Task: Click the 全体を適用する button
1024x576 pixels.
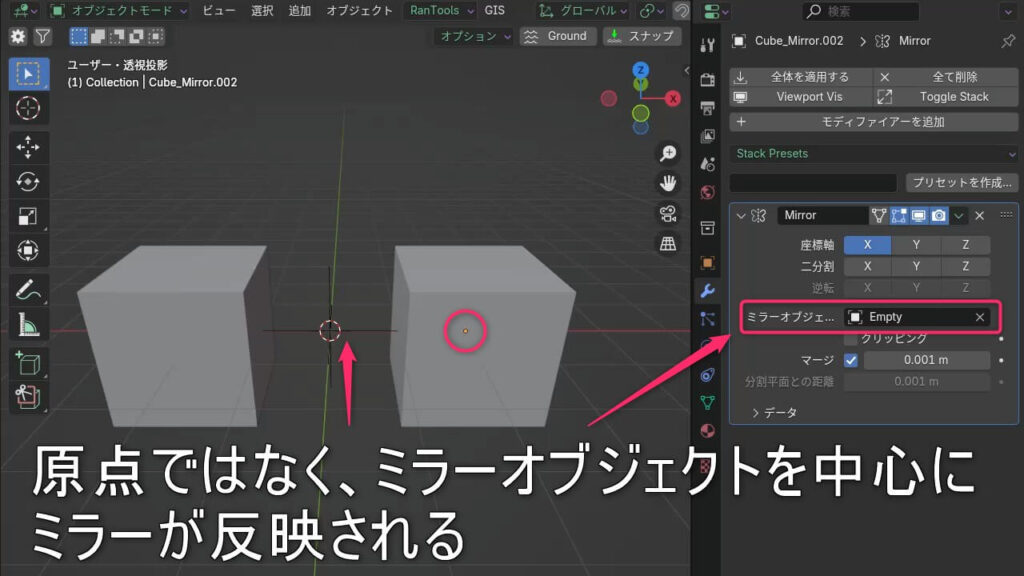Action: click(800, 77)
